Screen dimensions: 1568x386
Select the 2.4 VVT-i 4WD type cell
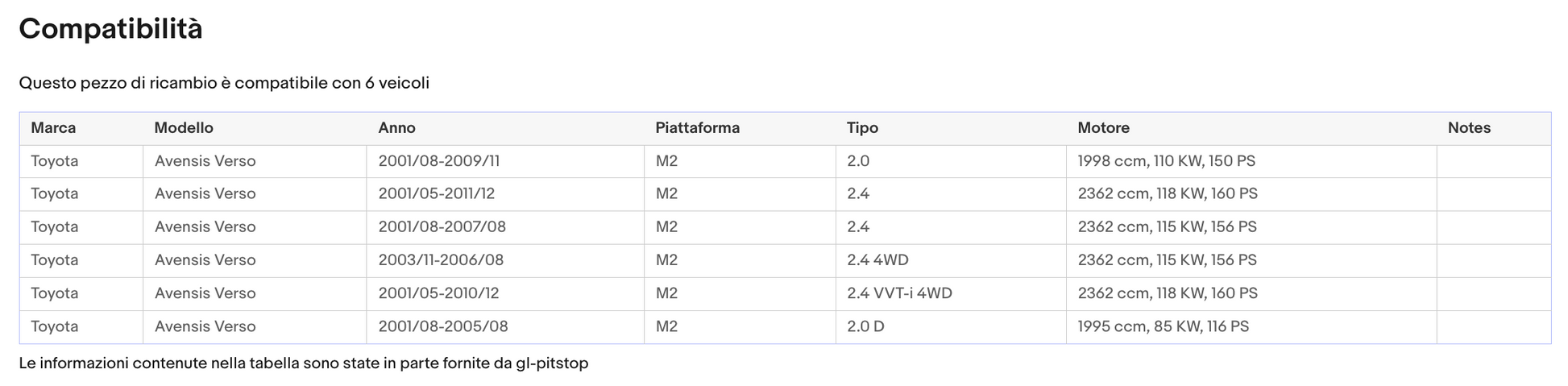(x=951, y=293)
